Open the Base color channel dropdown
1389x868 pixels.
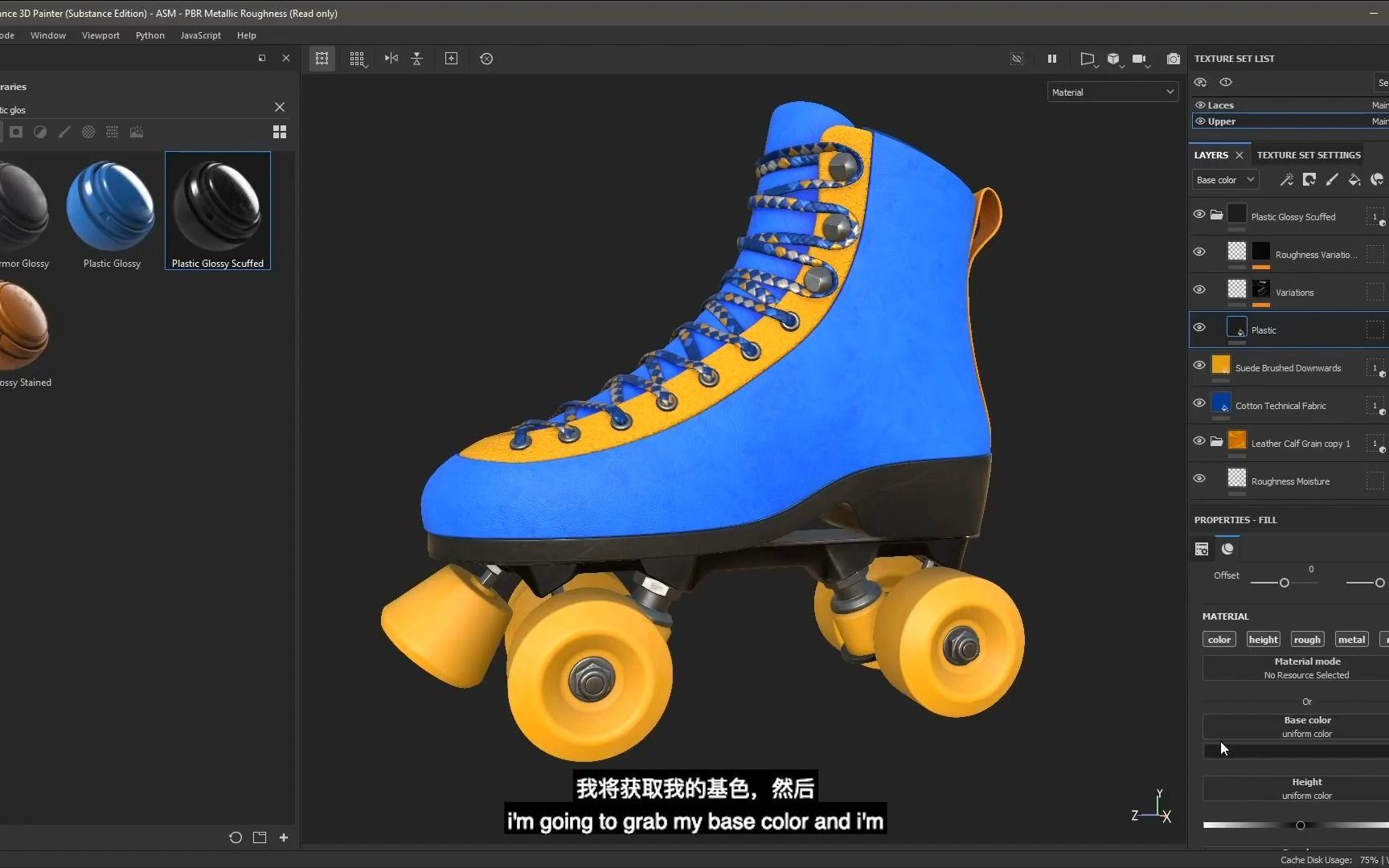(x=1224, y=180)
